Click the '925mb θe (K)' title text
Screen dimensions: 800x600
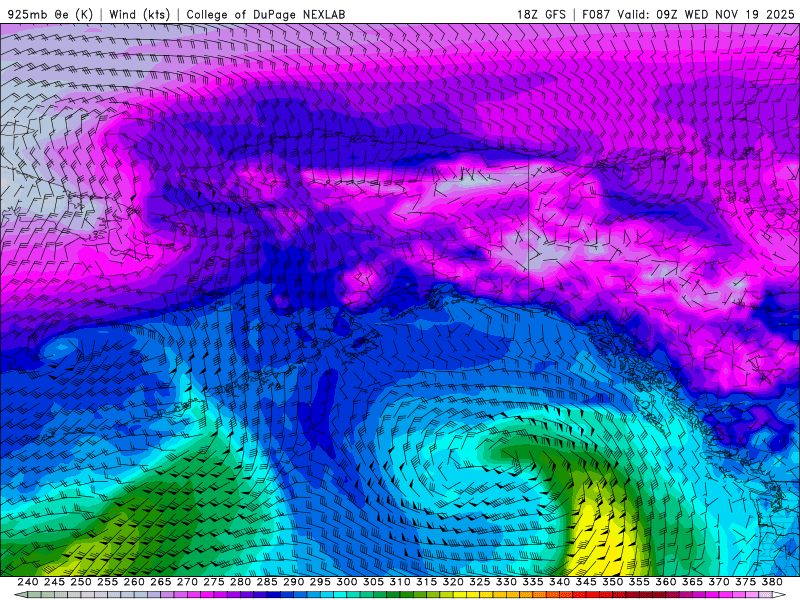pos(50,14)
